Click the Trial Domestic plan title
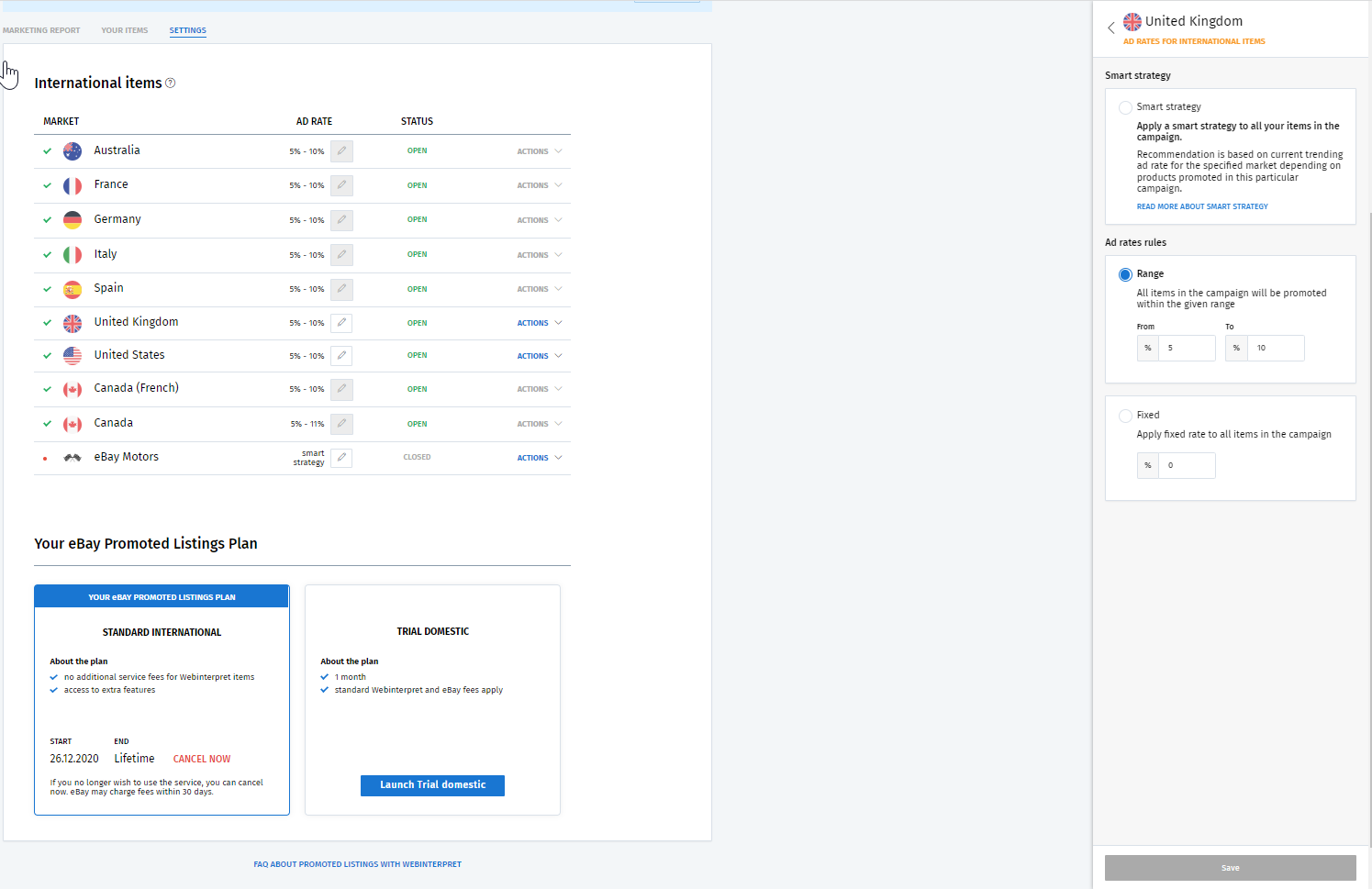Image resolution: width=1372 pixels, height=889 pixels. pos(433,631)
